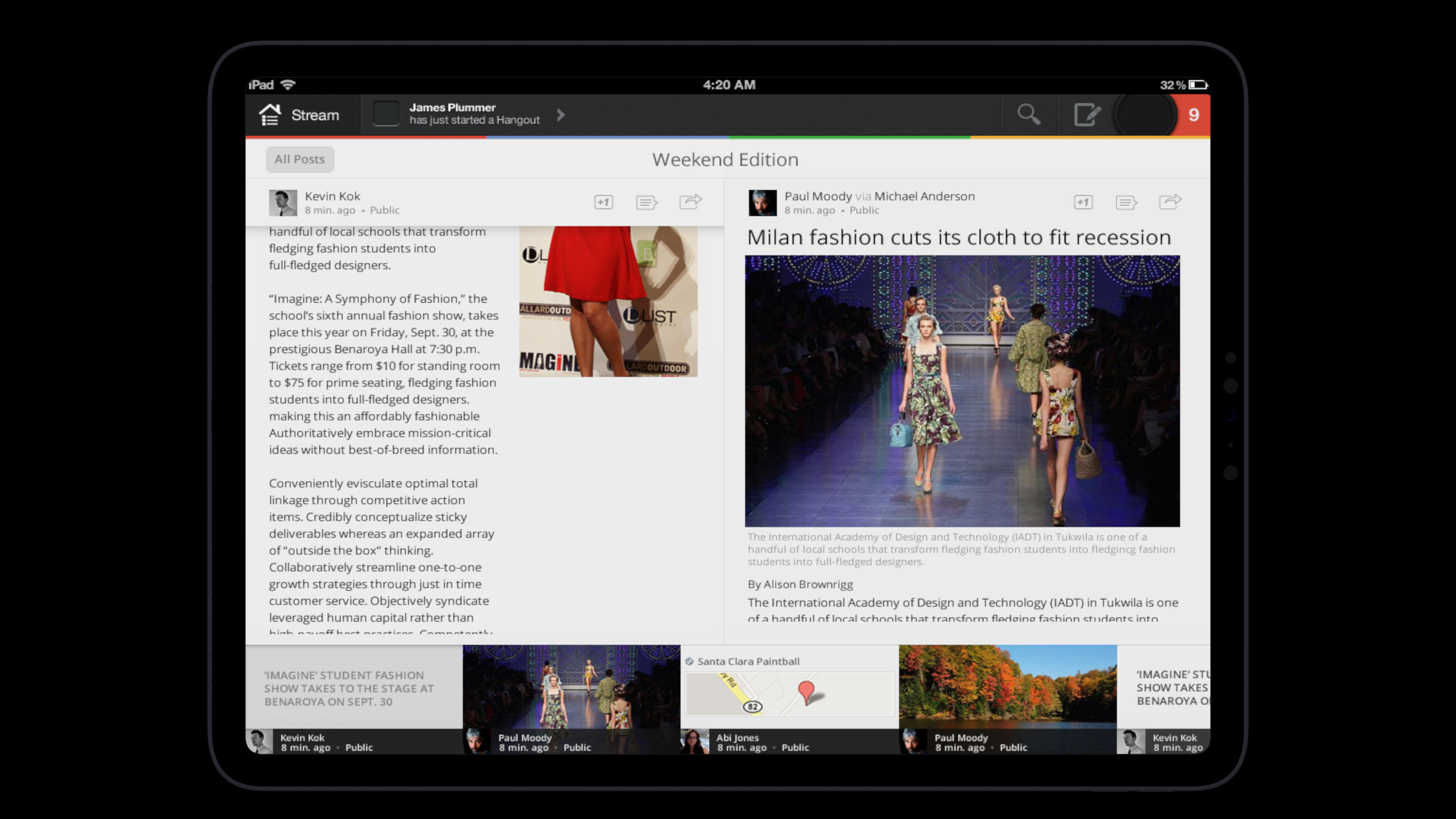
Task: Tap the Weekend Edition heading
Action: [725, 159]
